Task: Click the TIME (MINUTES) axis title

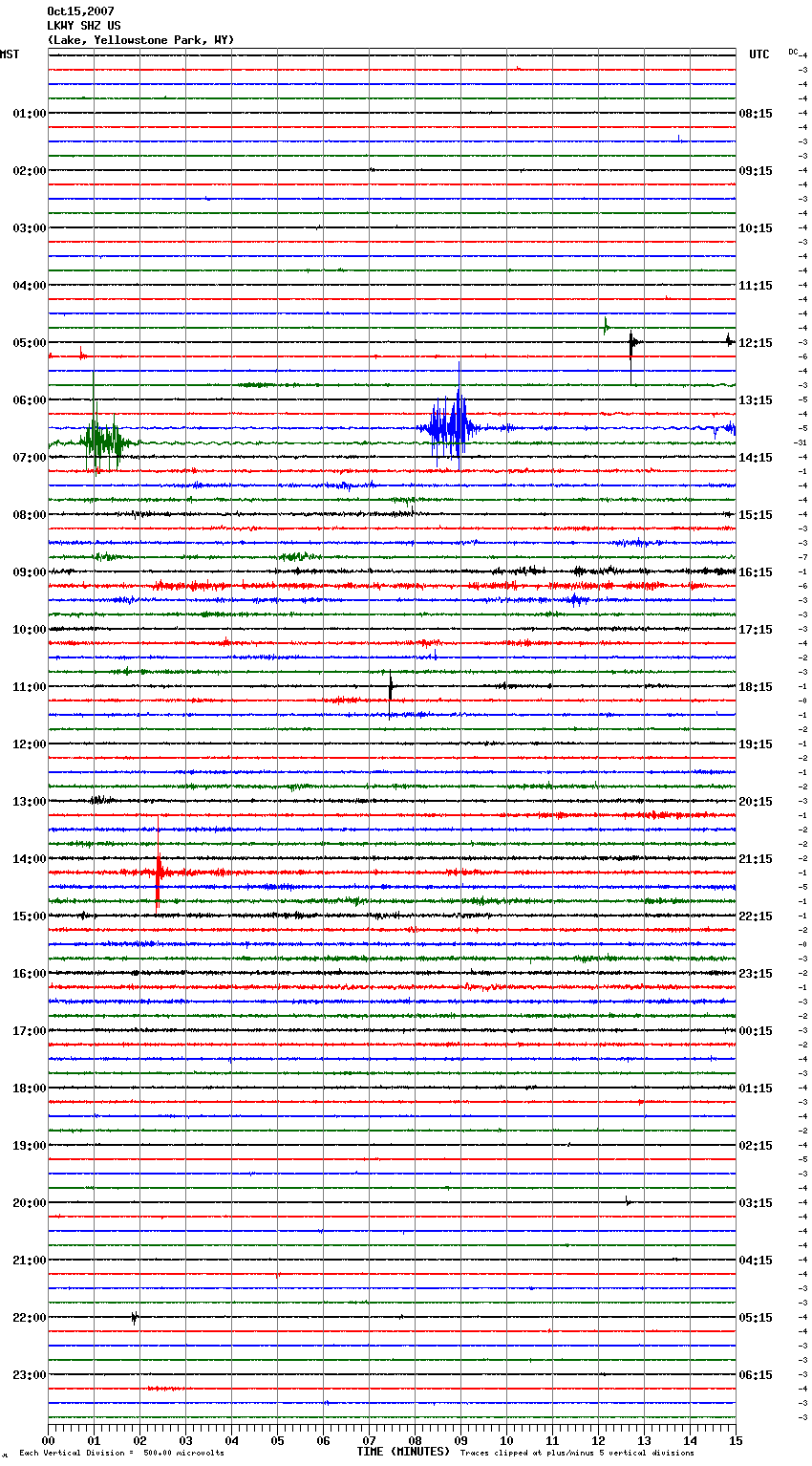Action: (403, 1452)
